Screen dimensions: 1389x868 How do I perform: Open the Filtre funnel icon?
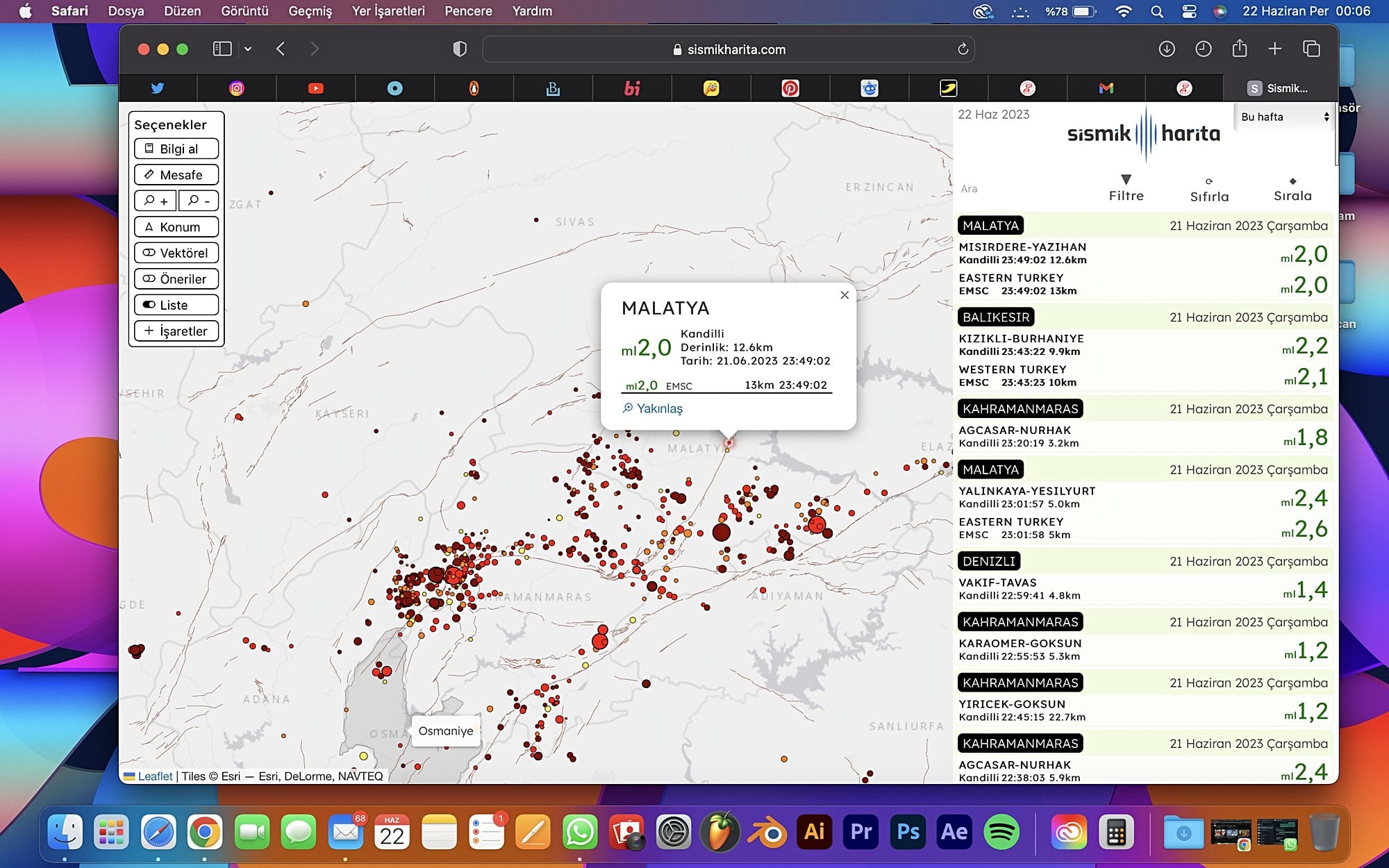1126,180
